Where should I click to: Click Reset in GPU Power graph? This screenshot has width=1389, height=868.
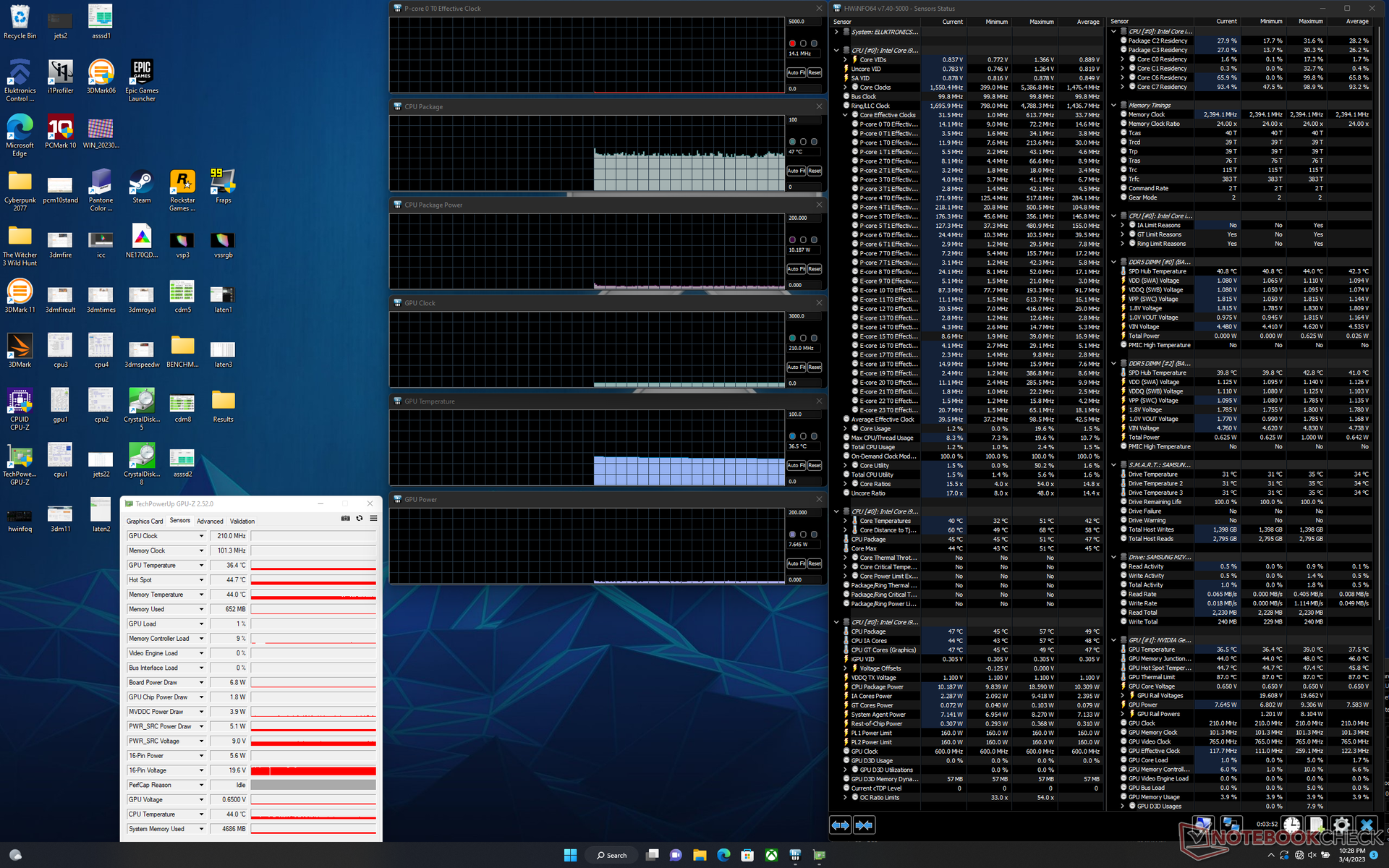815,563
